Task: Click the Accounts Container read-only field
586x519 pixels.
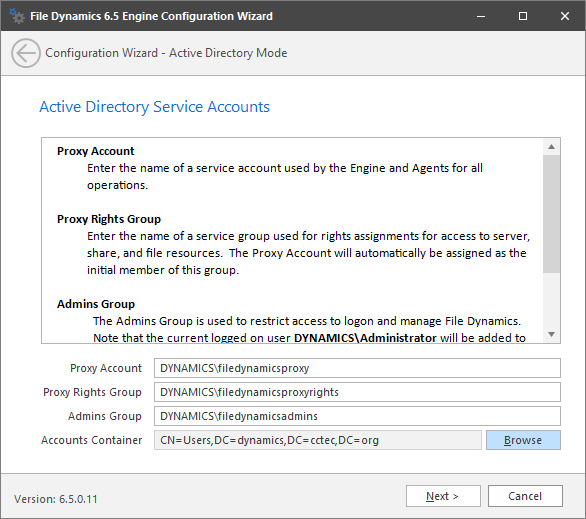Action: 318,440
